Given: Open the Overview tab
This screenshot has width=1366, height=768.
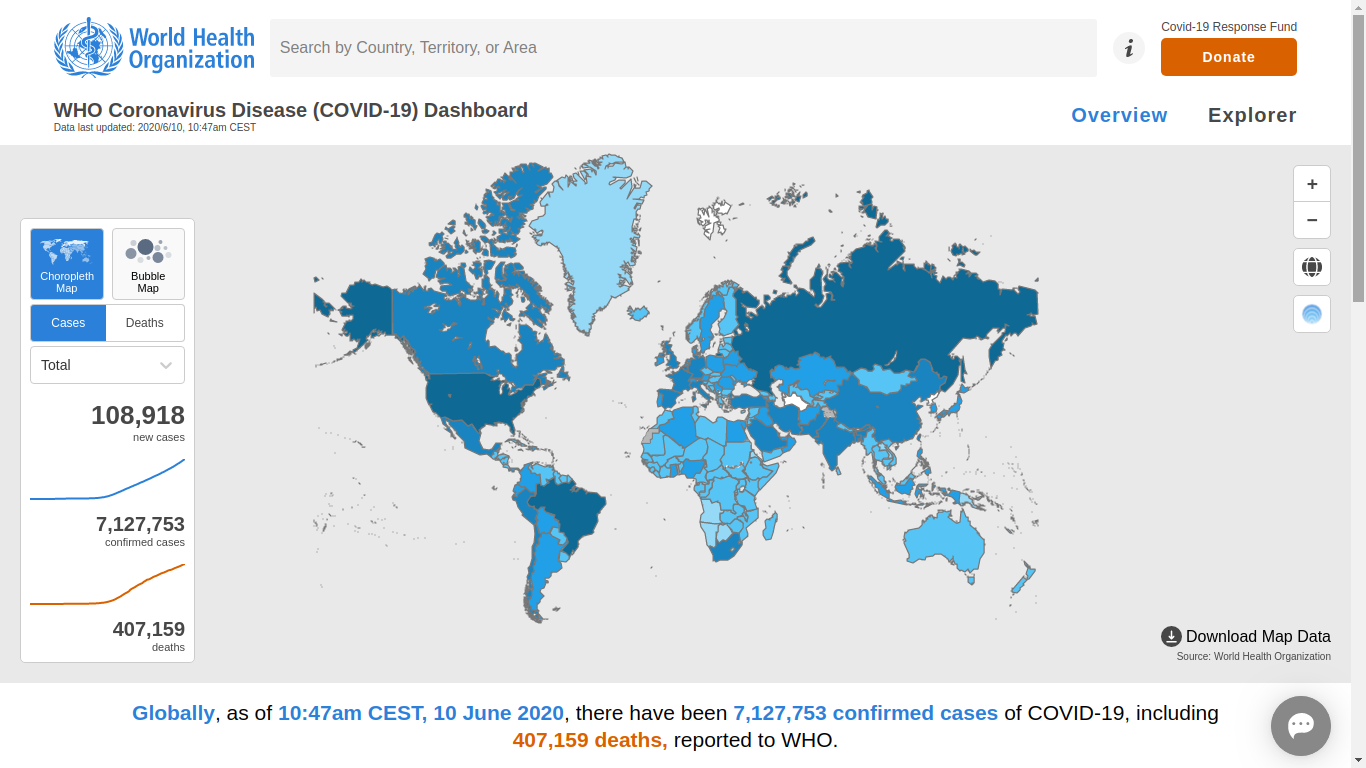Looking at the screenshot, I should pos(1119,115).
